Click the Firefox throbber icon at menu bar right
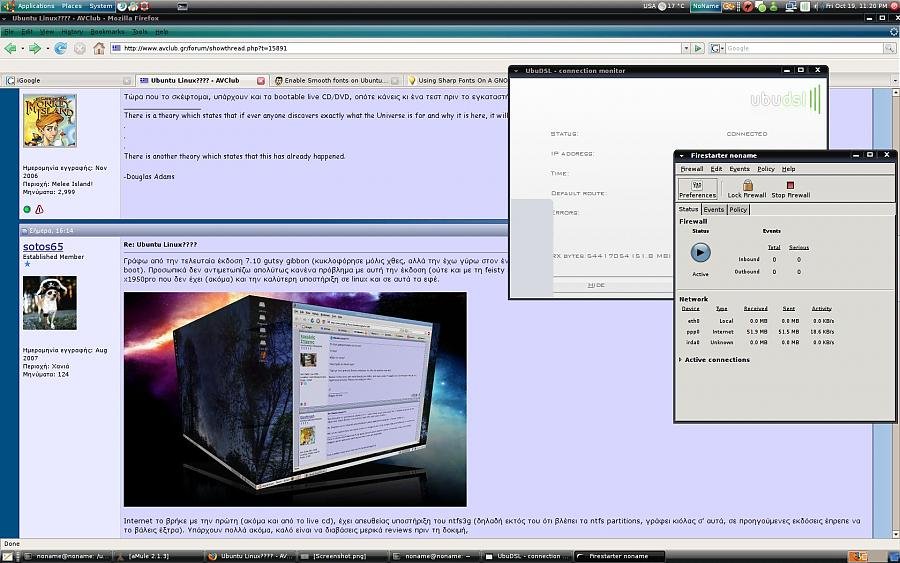Screen dimensions: 900x563 (894, 32)
